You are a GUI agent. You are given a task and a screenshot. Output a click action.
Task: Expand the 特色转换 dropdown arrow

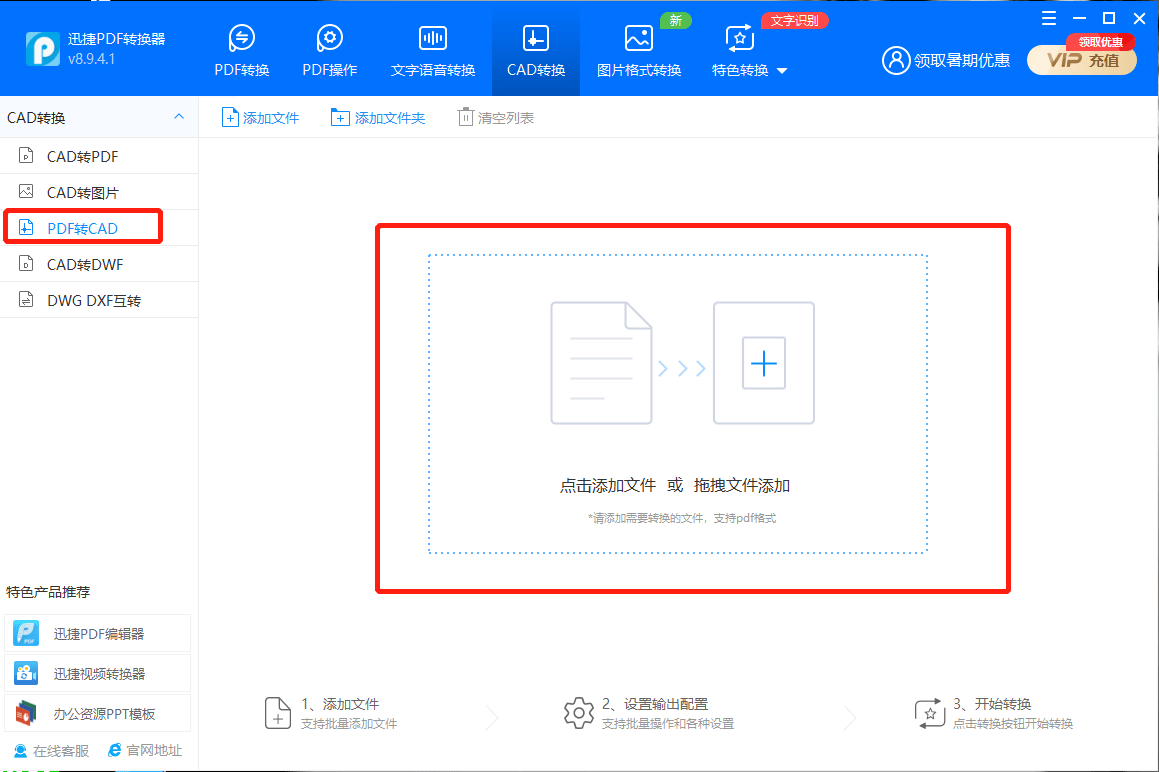click(x=782, y=71)
